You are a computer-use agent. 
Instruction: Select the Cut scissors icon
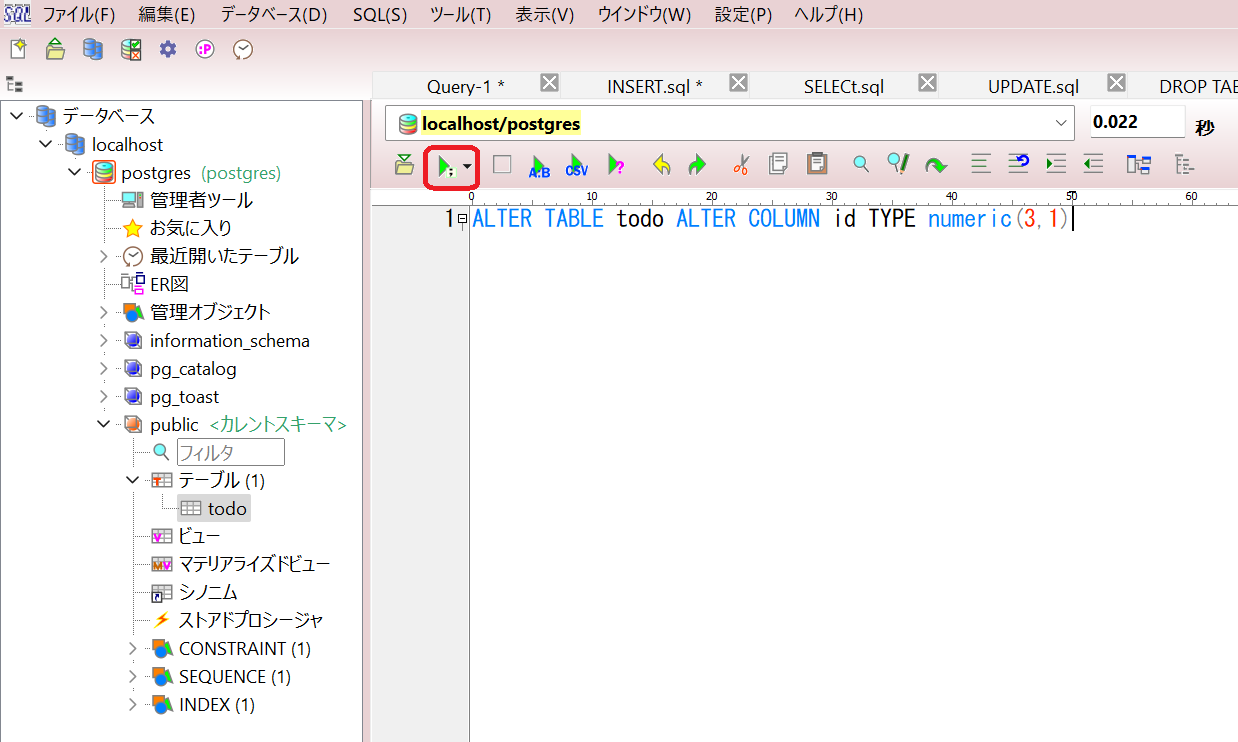click(740, 164)
